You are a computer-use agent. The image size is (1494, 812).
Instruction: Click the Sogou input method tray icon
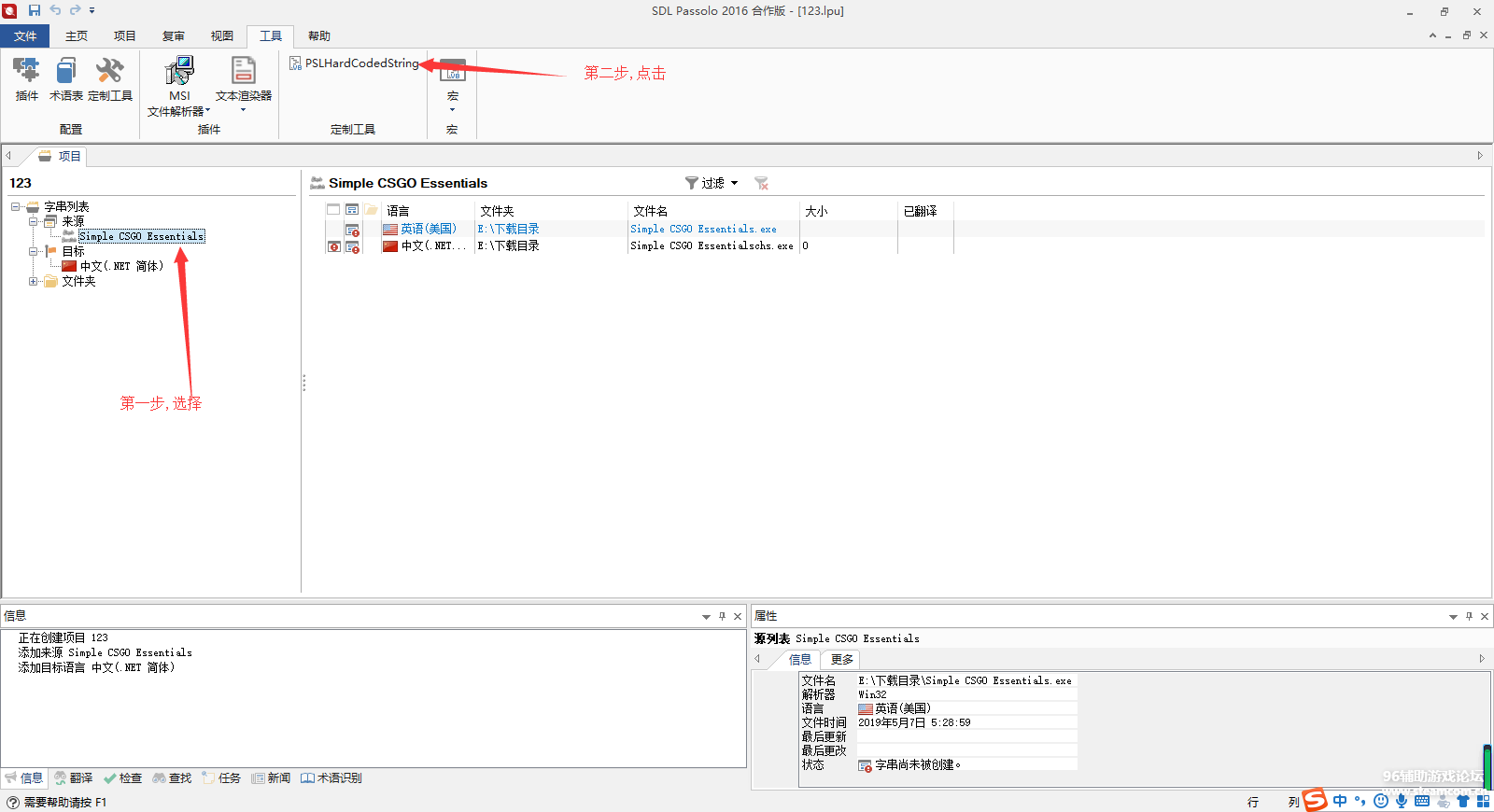click(1315, 800)
